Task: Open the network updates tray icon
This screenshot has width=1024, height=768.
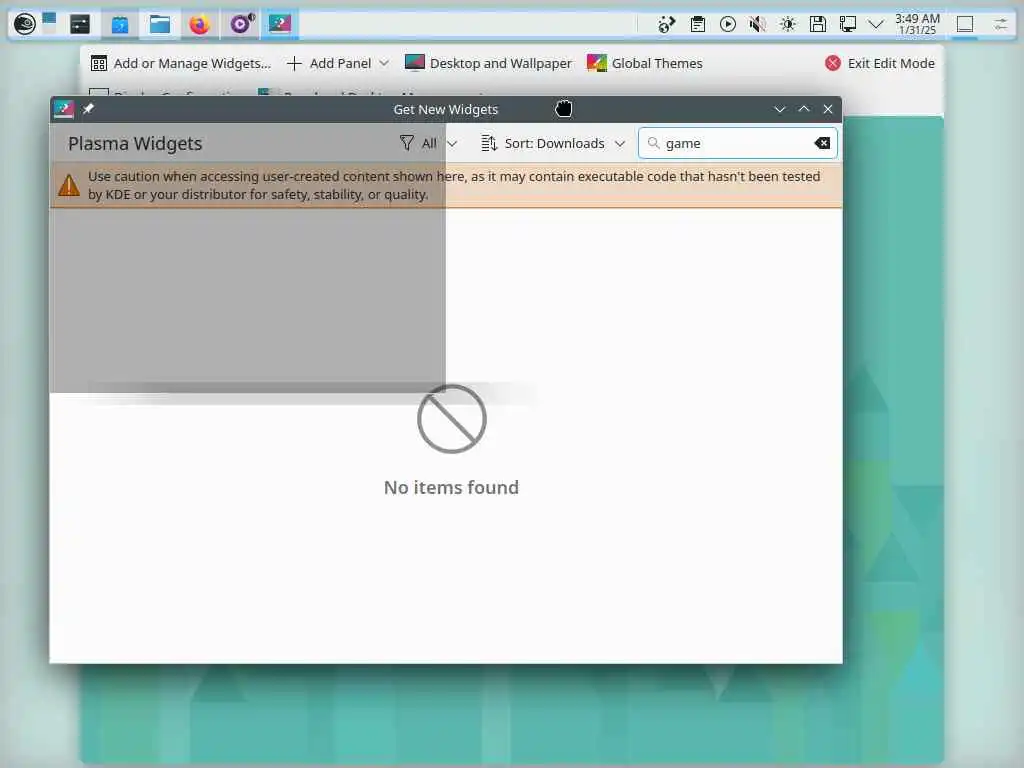Action: tap(666, 25)
